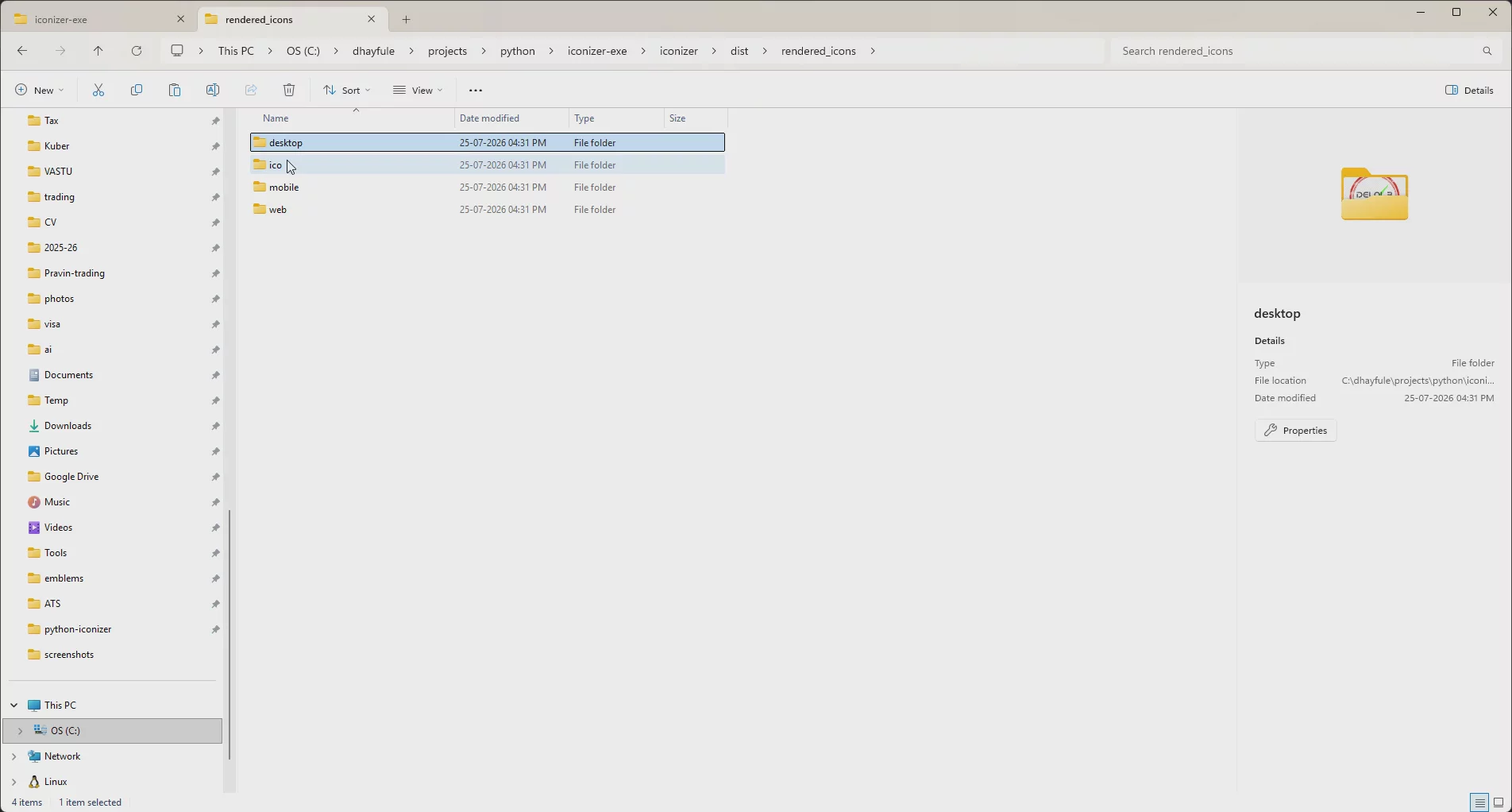Go up one folder level arrow
The width and height of the screenshot is (1512, 812).
98,51
